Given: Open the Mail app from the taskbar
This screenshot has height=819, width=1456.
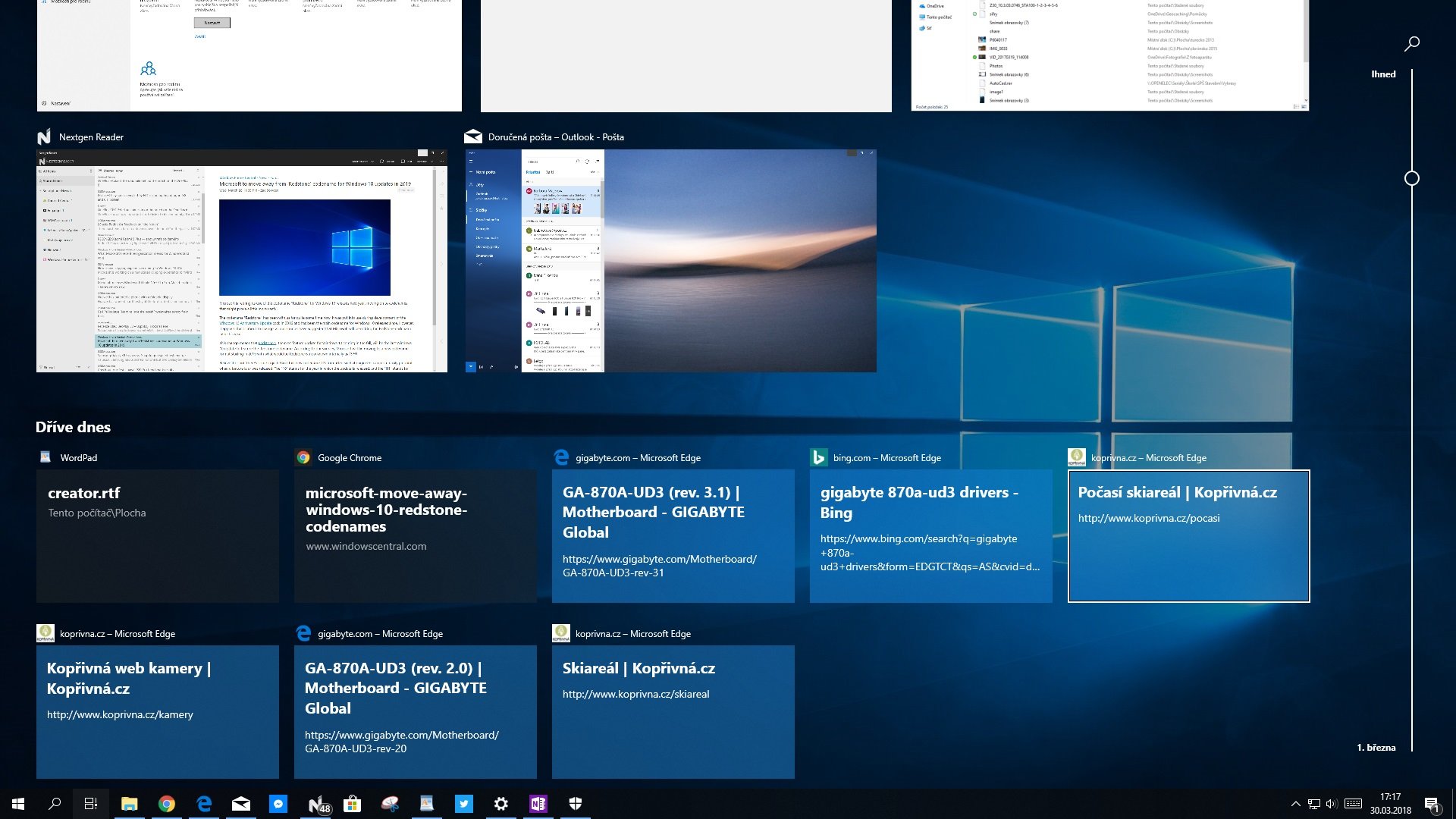Looking at the screenshot, I should [x=241, y=804].
